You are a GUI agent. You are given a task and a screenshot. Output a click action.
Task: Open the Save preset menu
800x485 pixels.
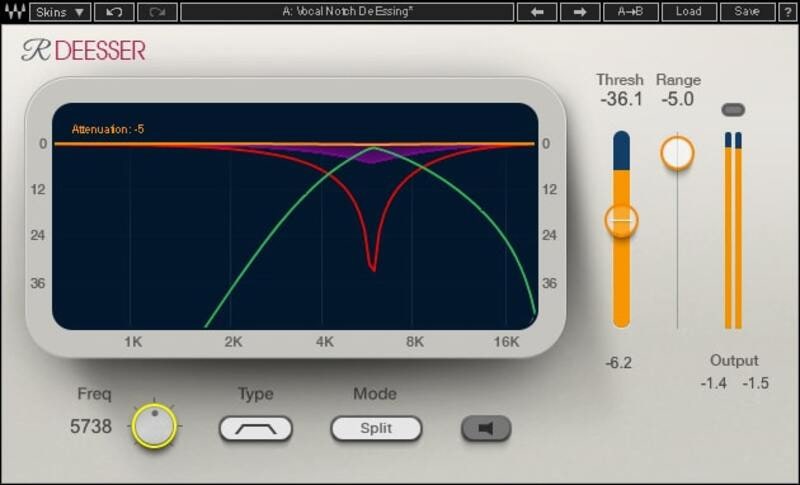pyautogui.click(x=746, y=12)
